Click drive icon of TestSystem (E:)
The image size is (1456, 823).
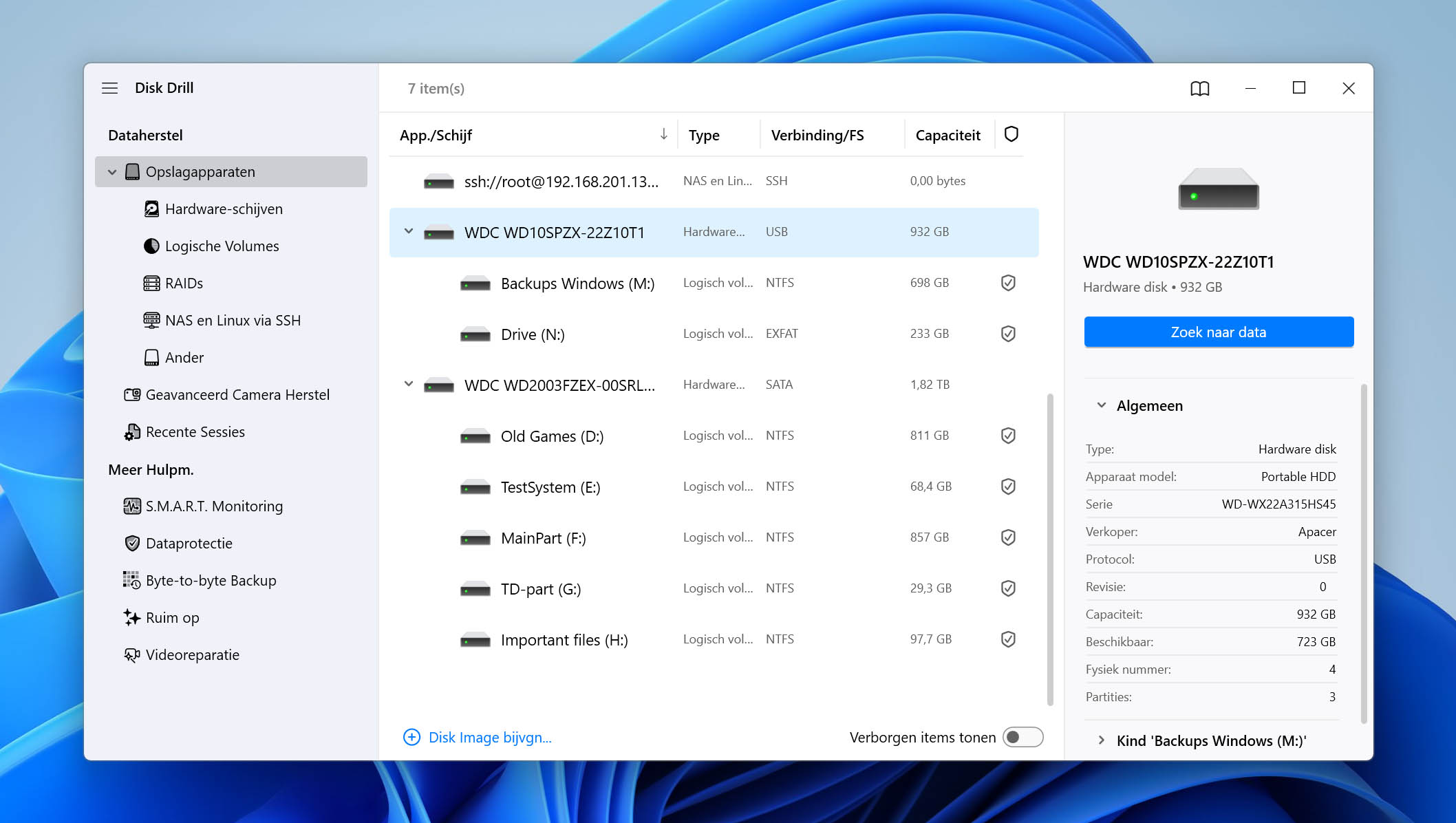click(475, 487)
